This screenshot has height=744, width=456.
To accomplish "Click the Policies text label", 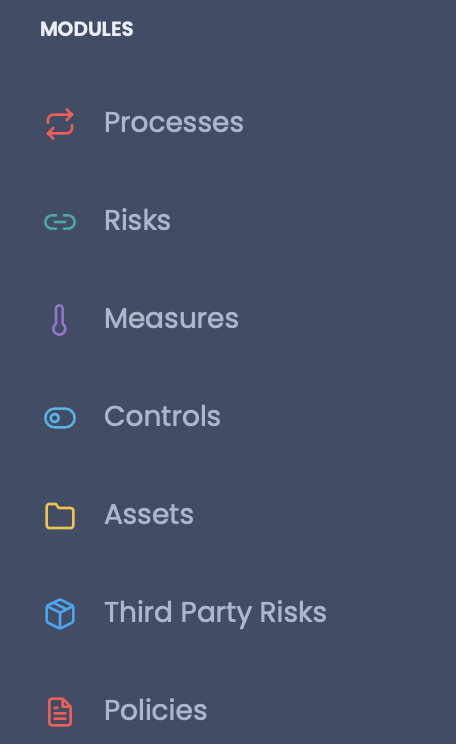I will [x=156, y=710].
